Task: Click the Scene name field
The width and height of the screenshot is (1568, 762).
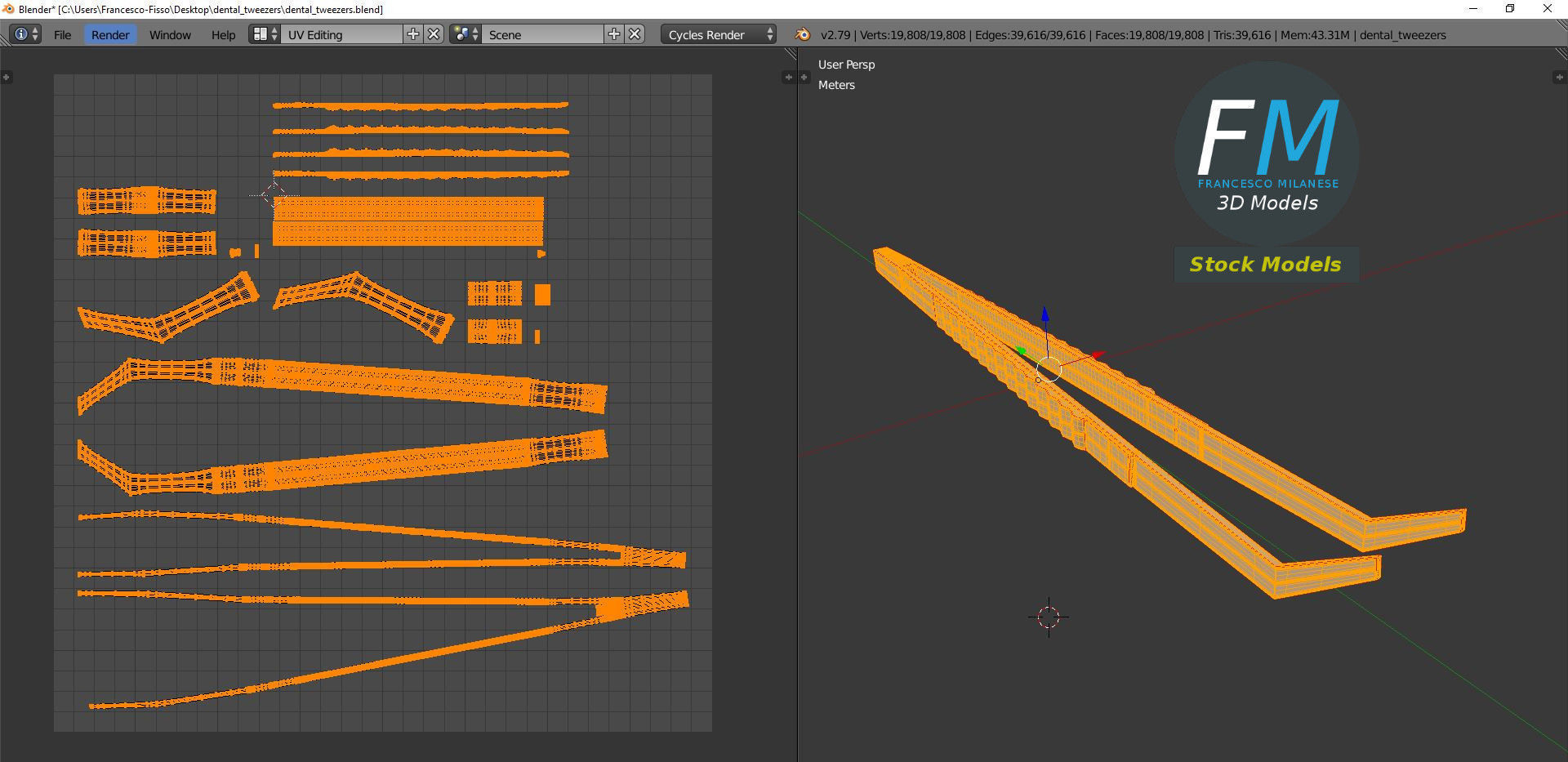Action: (543, 34)
